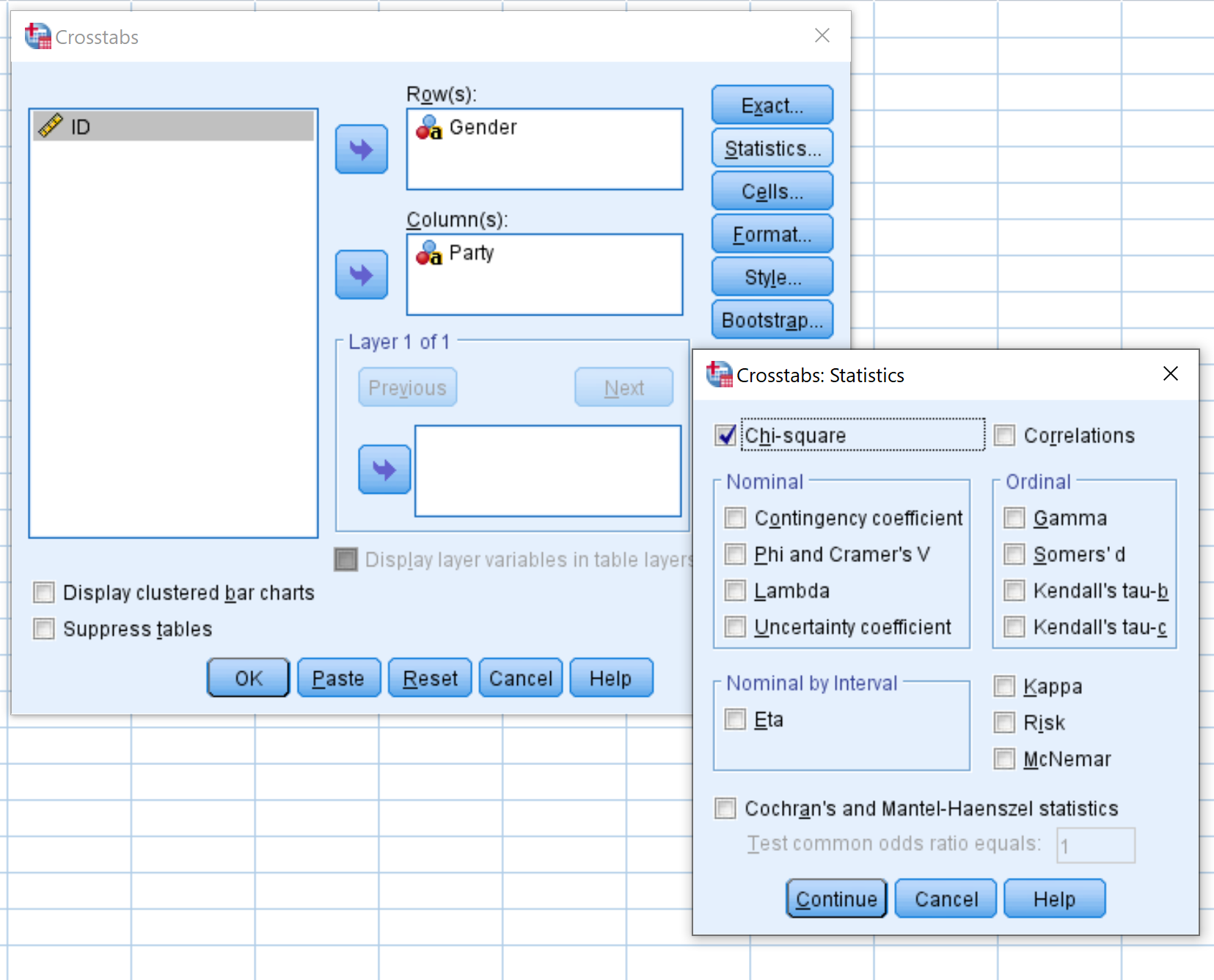Check the Gamma ordinal statistic
The width and height of the screenshot is (1214, 980).
coord(1014,518)
